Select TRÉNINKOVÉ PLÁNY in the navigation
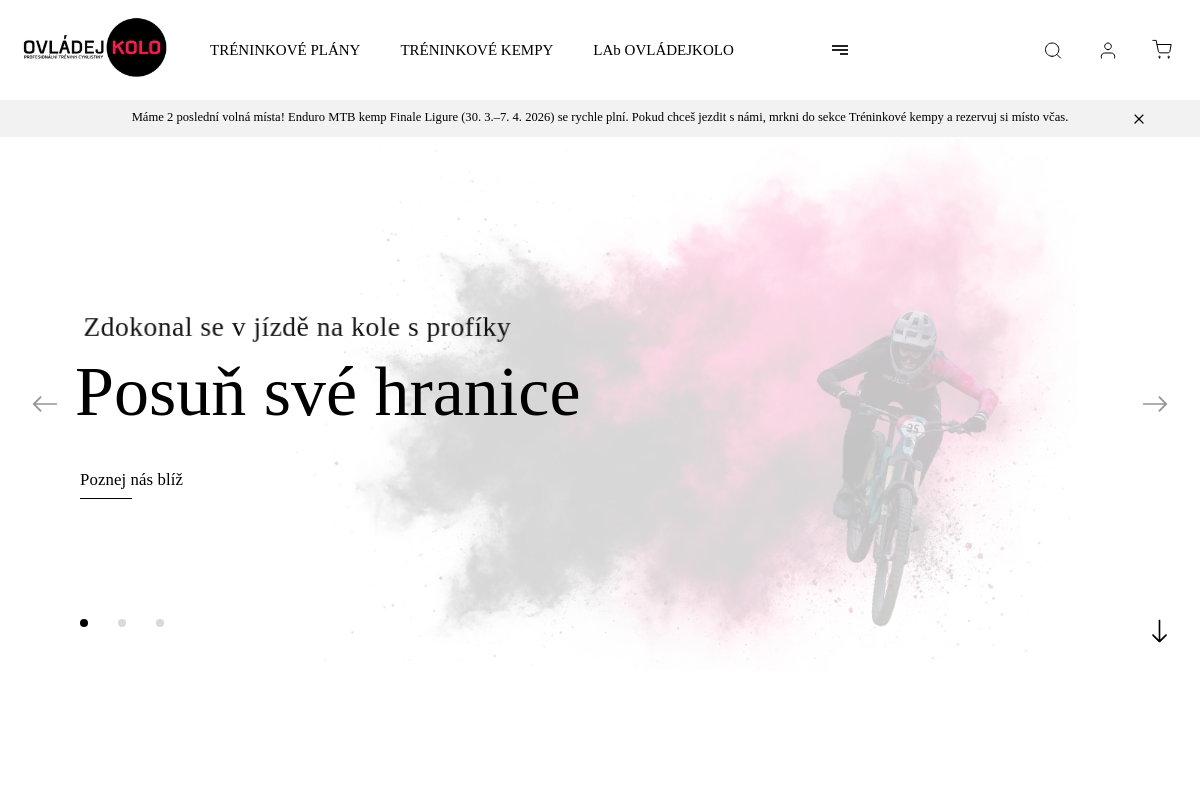Image resolution: width=1200 pixels, height=800 pixels. [285, 50]
